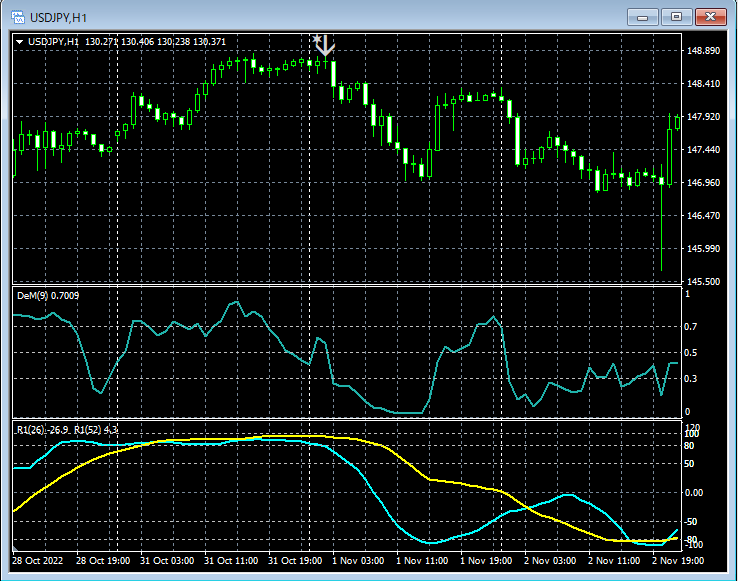The image size is (739, 581).
Task: Click the 1 Nov 11:00 time label
Action: [424, 560]
